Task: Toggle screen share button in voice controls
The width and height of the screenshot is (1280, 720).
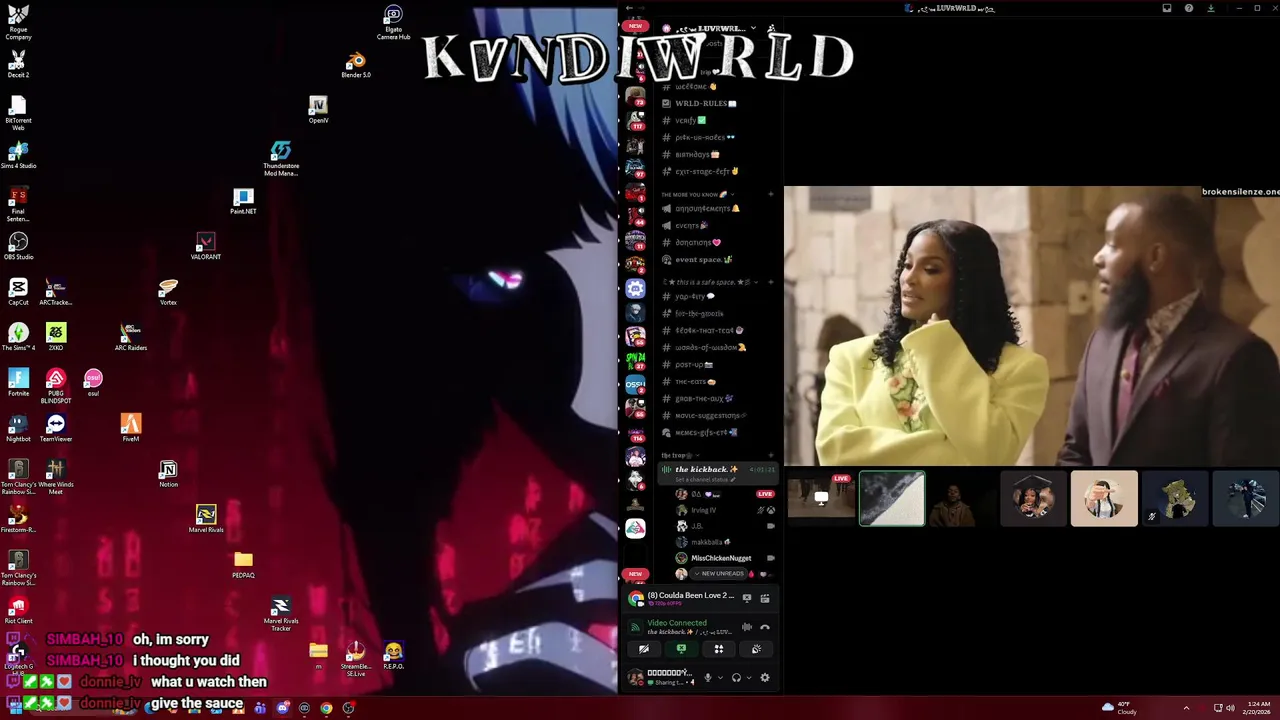Action: point(681,649)
